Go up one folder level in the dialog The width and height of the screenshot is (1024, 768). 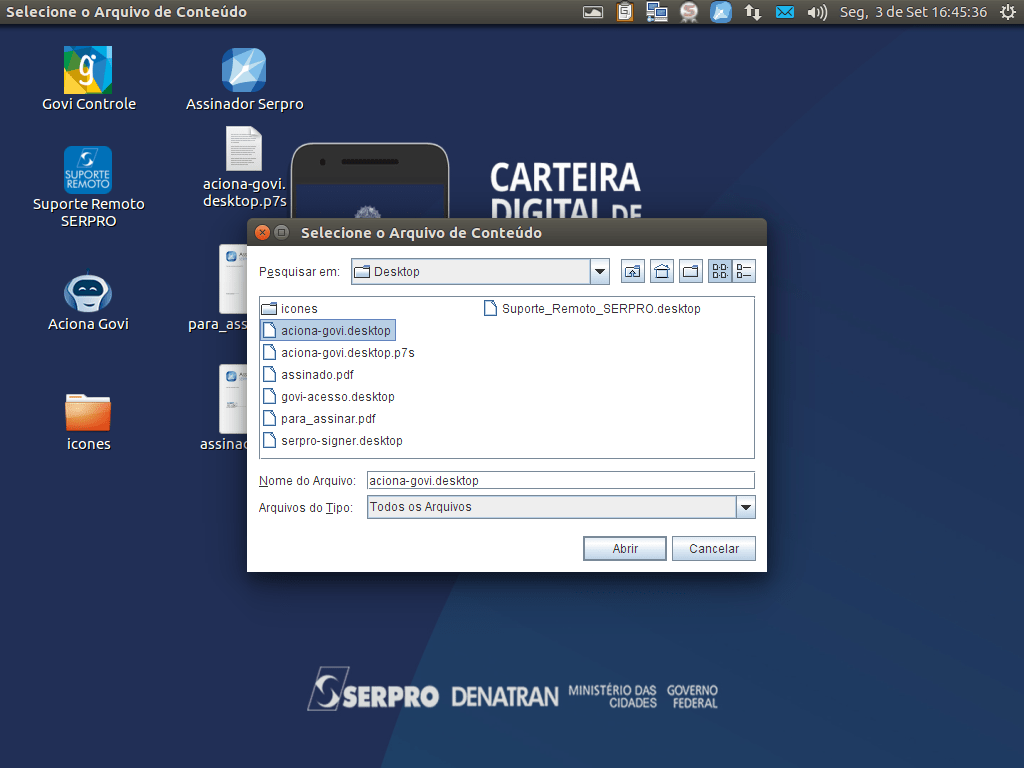point(632,272)
